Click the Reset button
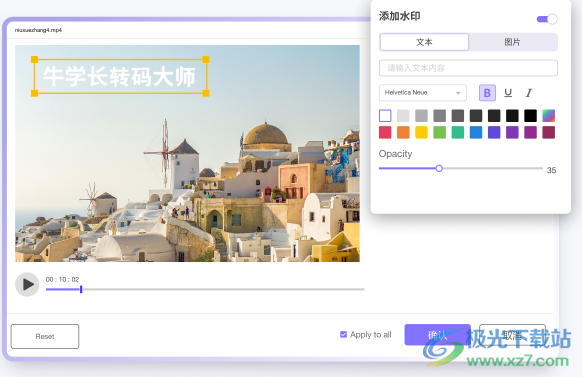This screenshot has height=377, width=582. click(45, 337)
